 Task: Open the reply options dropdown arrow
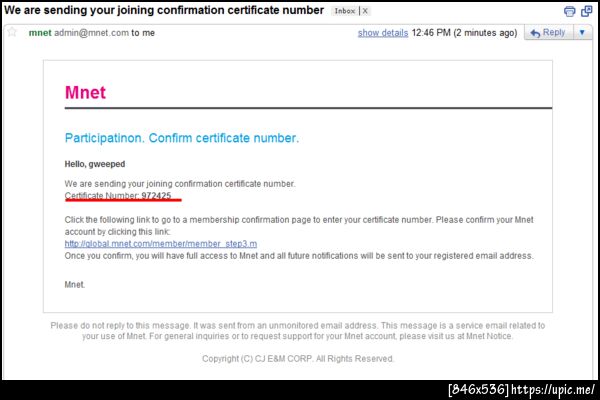coord(582,33)
